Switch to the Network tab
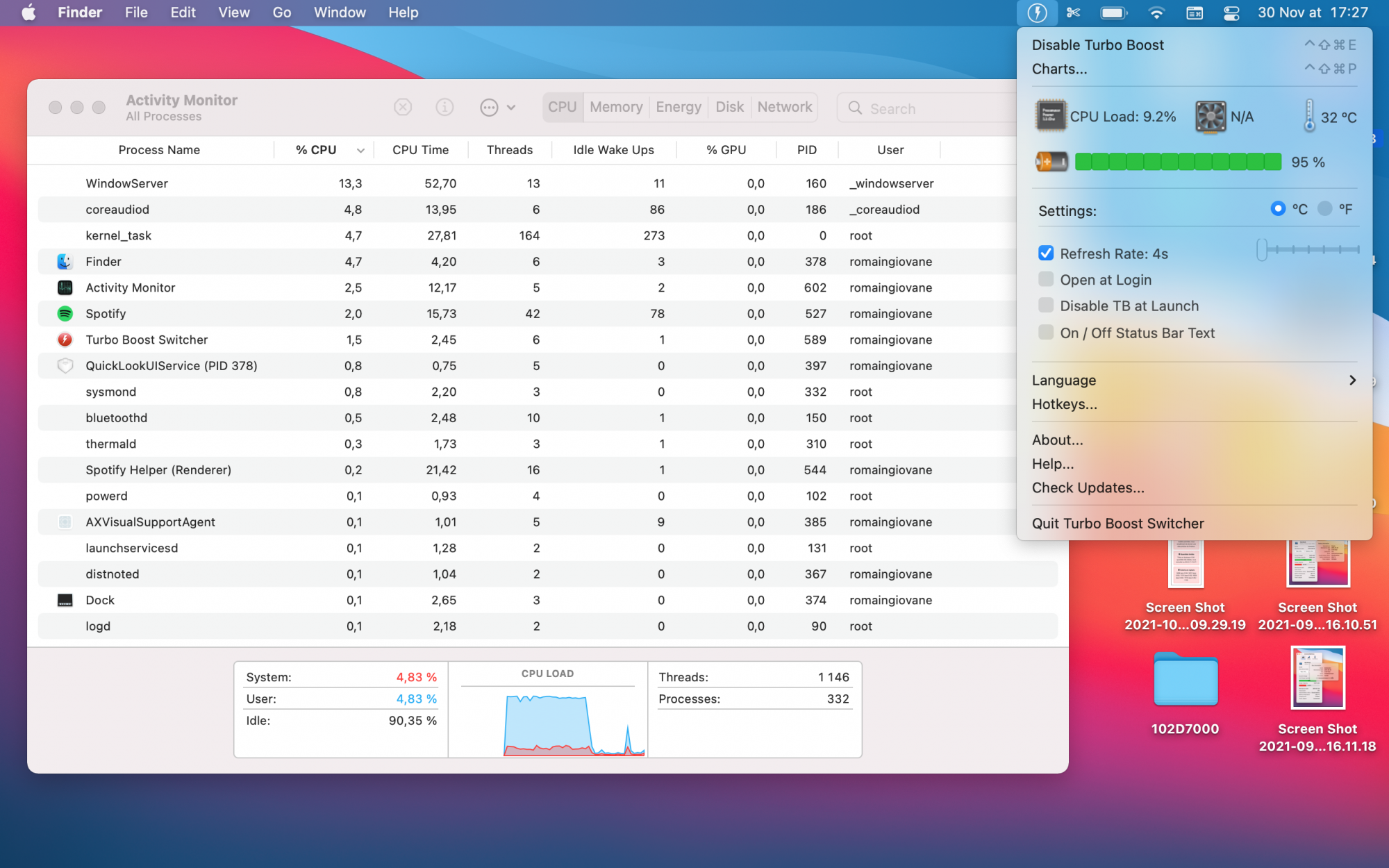This screenshot has height=868, width=1389. point(785,107)
